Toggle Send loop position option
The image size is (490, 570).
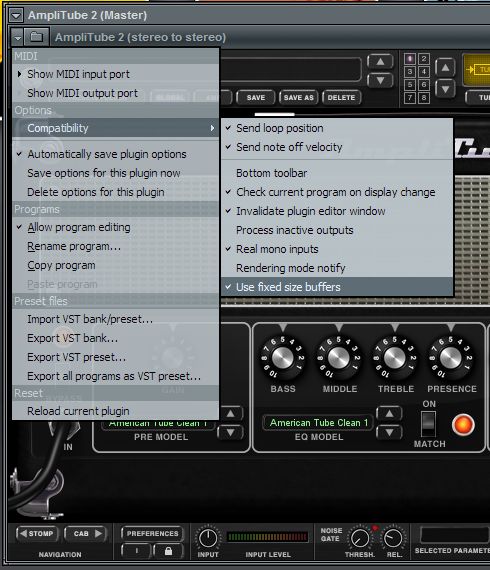click(337, 128)
